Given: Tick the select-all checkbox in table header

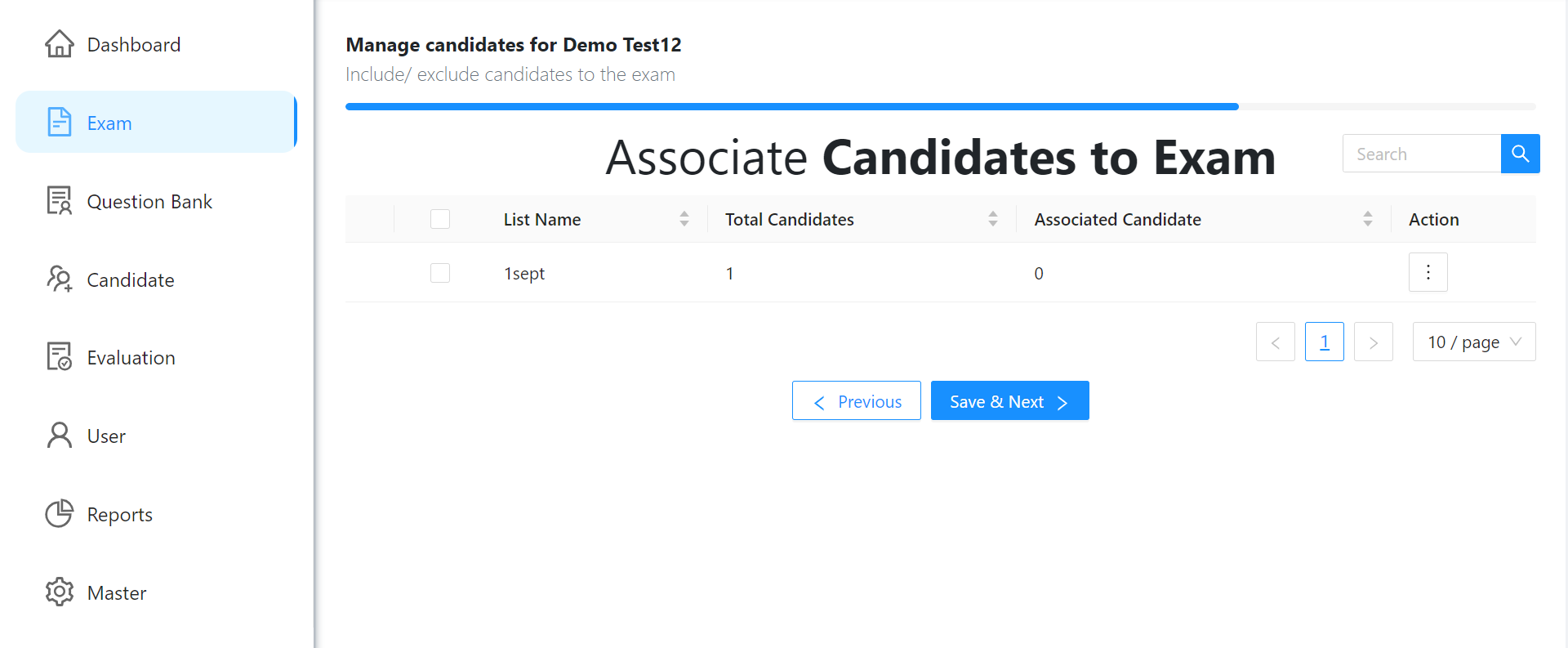Looking at the screenshot, I should (x=440, y=219).
